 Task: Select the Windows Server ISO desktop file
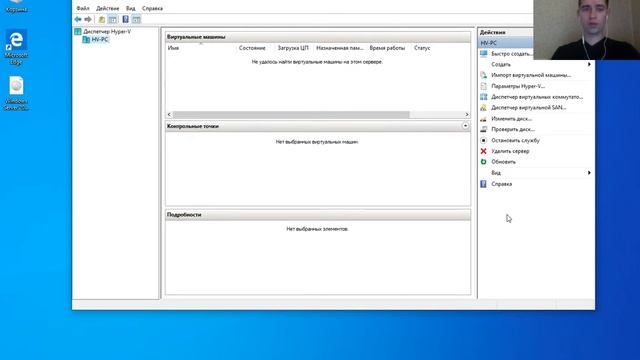coord(16,93)
